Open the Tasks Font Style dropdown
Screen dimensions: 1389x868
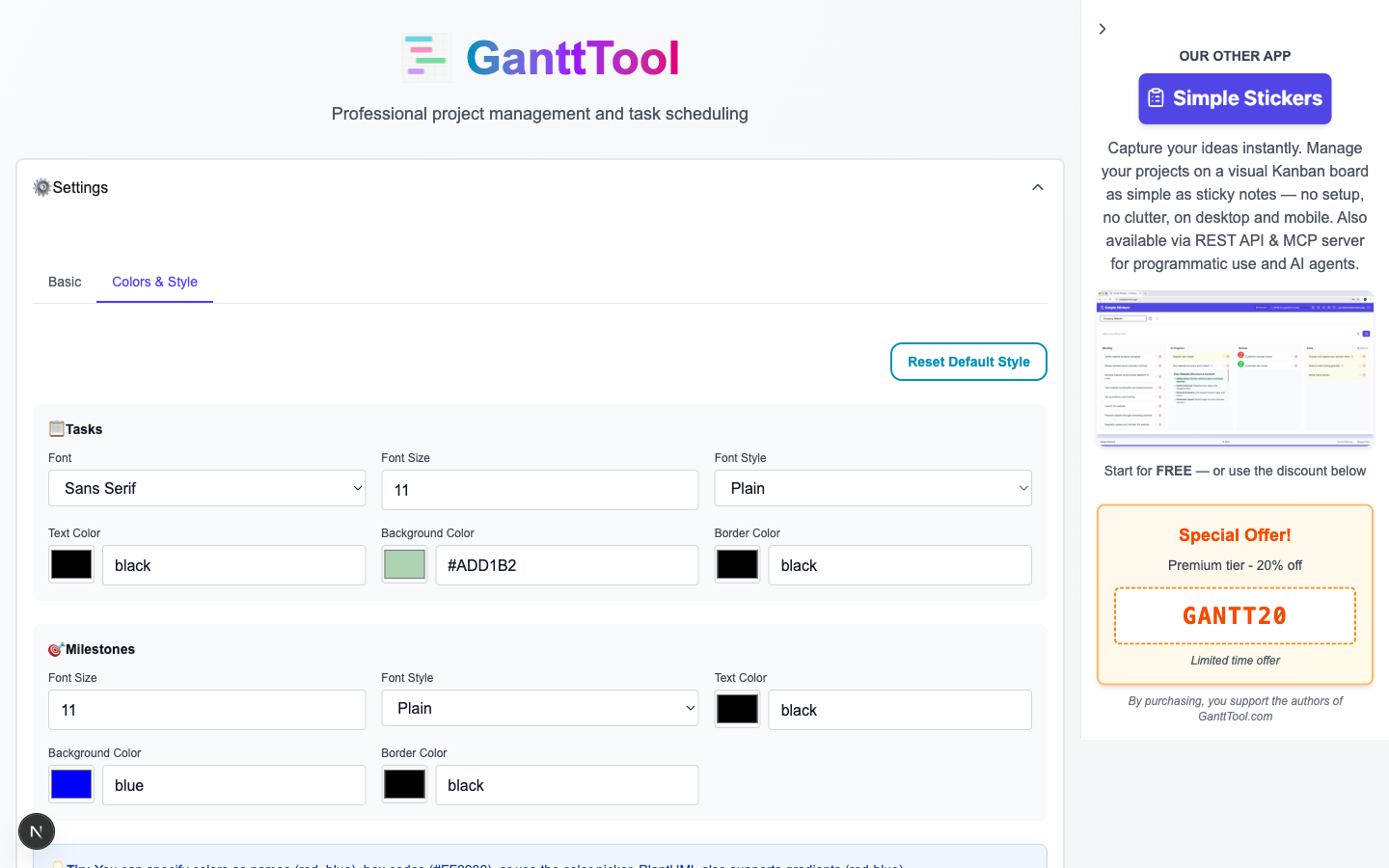[873, 488]
